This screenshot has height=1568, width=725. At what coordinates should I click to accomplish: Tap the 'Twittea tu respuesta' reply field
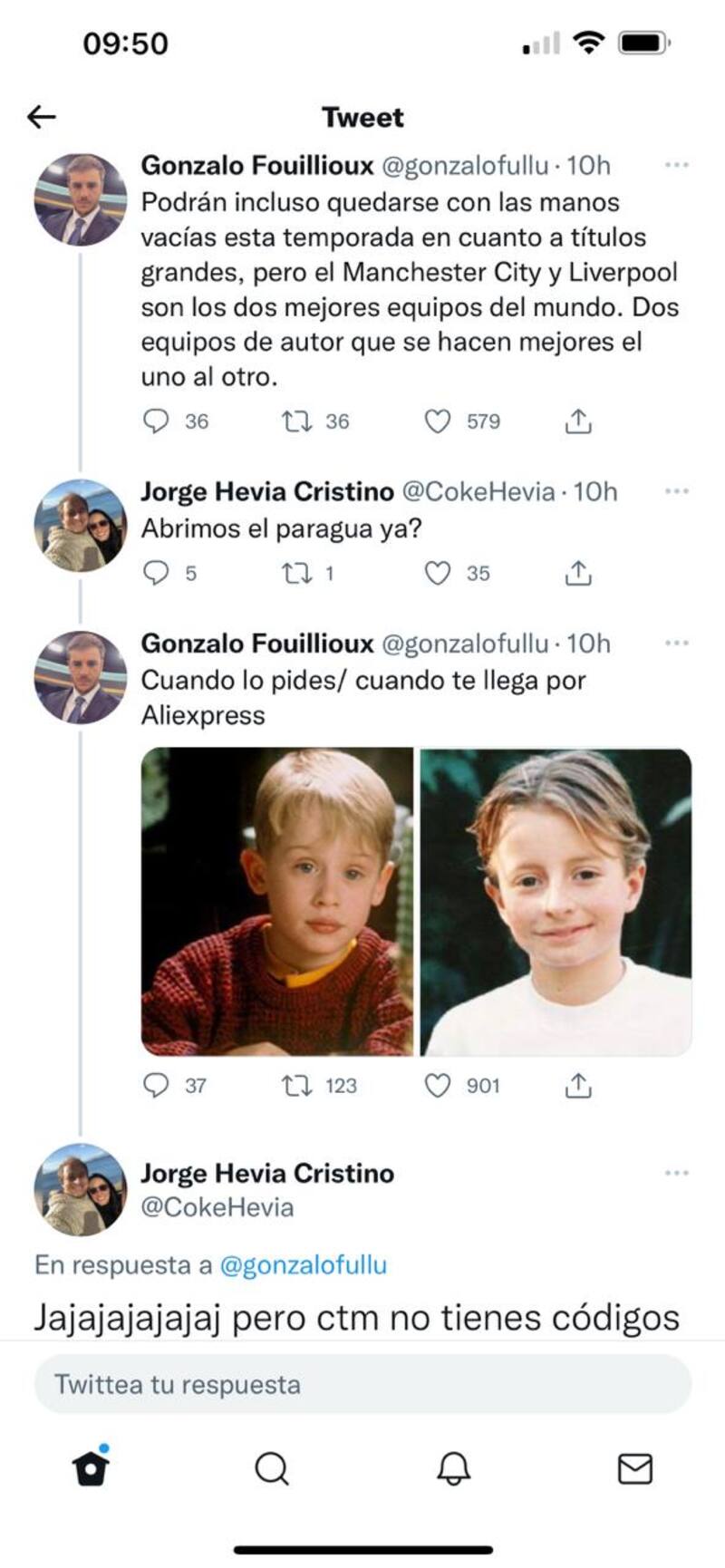coord(362,1384)
